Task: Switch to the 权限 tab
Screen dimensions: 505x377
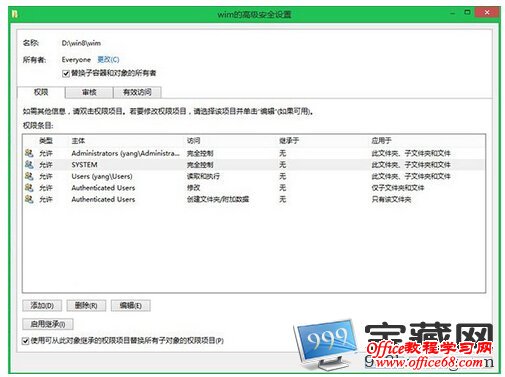Action: coord(41,92)
